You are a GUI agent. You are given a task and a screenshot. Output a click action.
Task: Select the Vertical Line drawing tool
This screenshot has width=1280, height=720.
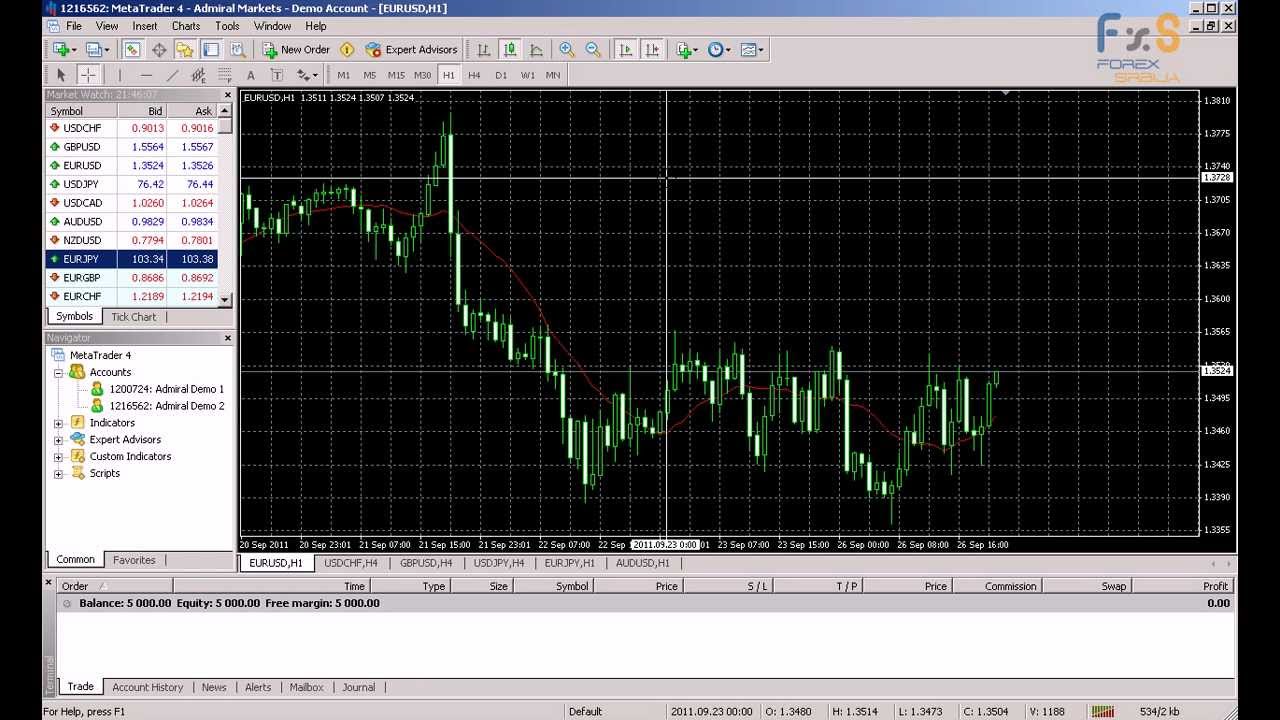[x=120, y=75]
